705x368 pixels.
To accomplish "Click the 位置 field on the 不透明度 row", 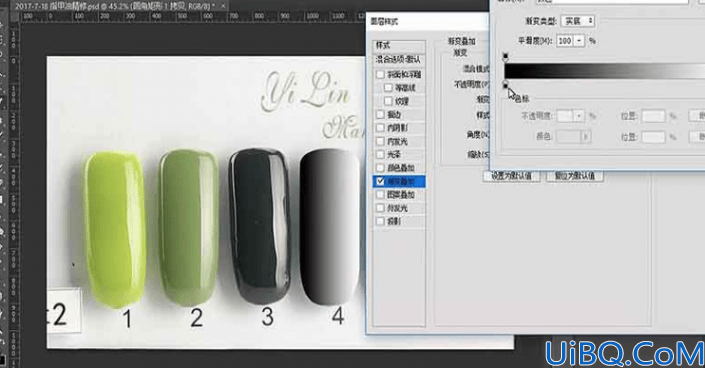I will coord(653,116).
